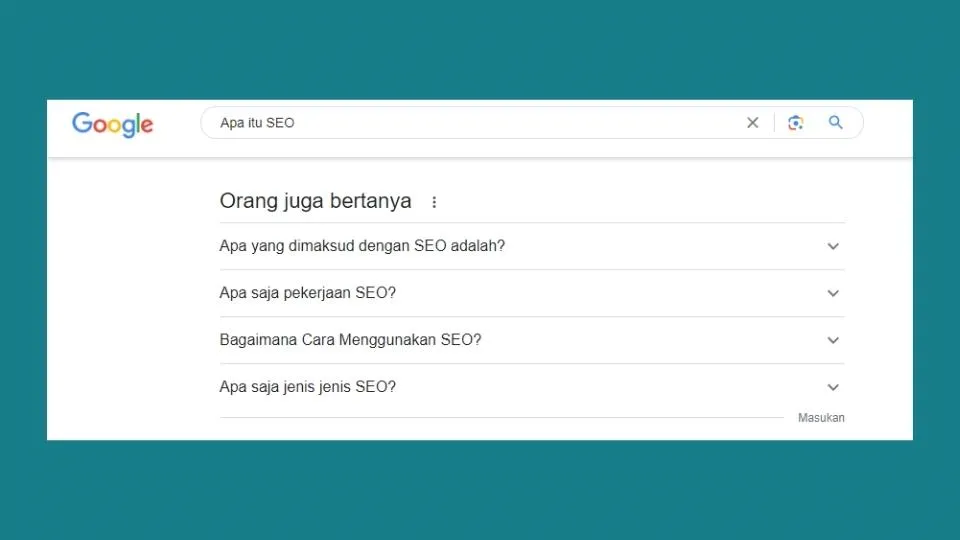Click the 'Orang juga bertanya' heading
The height and width of the screenshot is (540, 960).
(x=315, y=201)
